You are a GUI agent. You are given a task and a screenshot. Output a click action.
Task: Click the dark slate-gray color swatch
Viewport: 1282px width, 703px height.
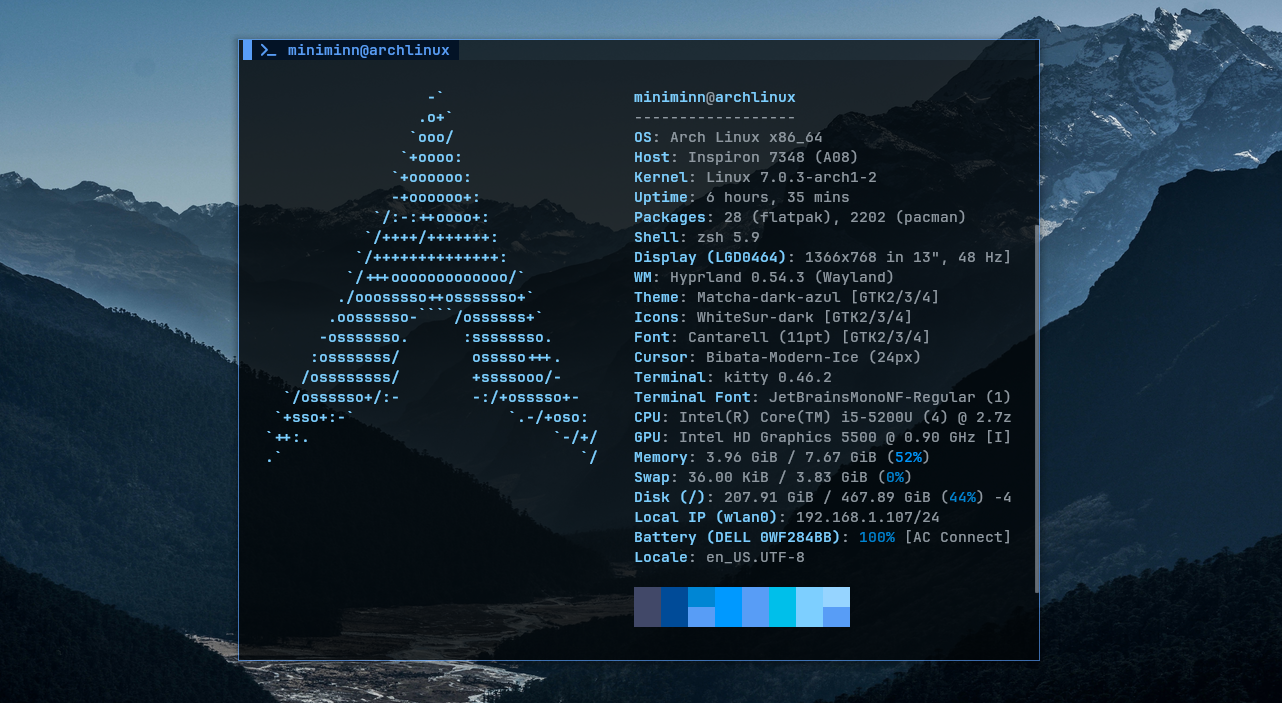[x=647, y=607]
